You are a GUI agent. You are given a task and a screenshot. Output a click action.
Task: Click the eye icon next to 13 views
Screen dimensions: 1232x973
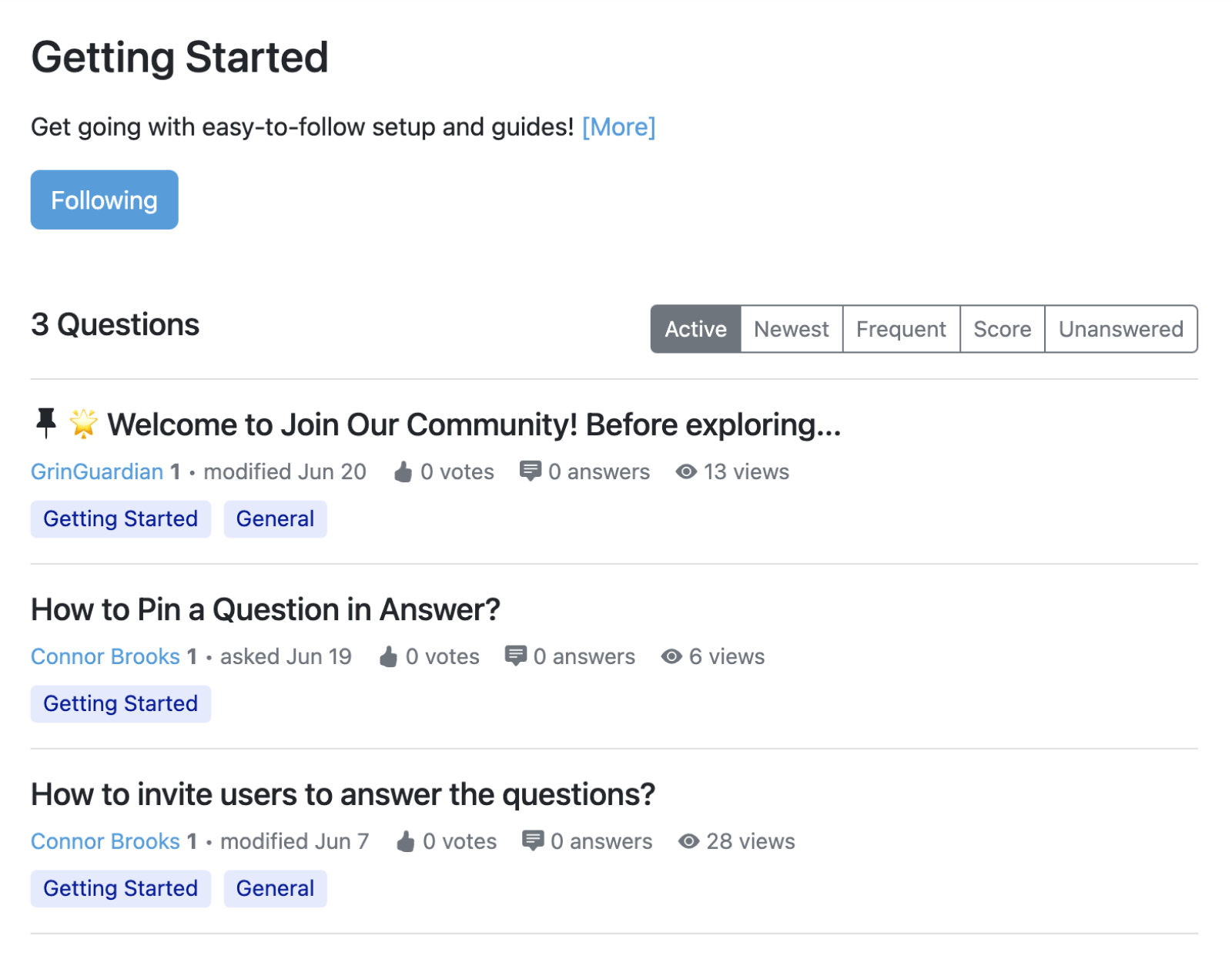[x=686, y=471]
